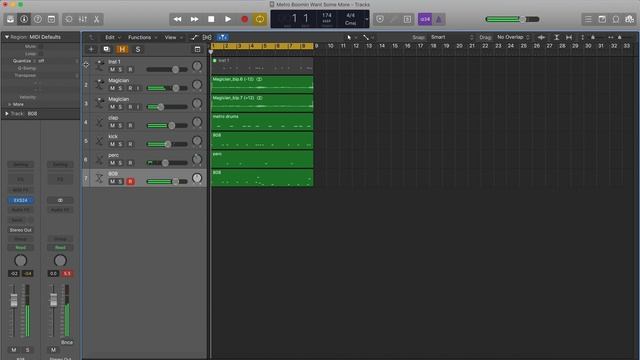Toggle the orange Hide tracks H button
The width and height of the screenshot is (640, 360).
pyautogui.click(x=122, y=49)
